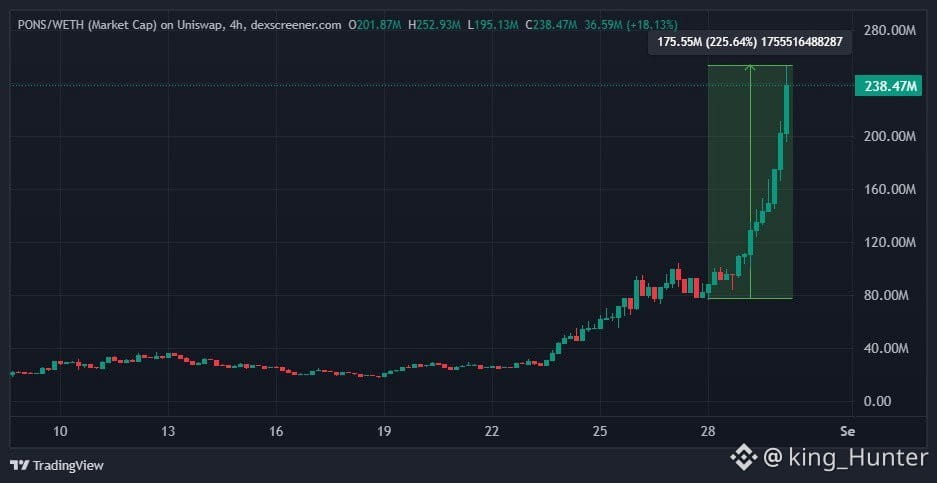Click the close value C238.47M

tap(551, 25)
